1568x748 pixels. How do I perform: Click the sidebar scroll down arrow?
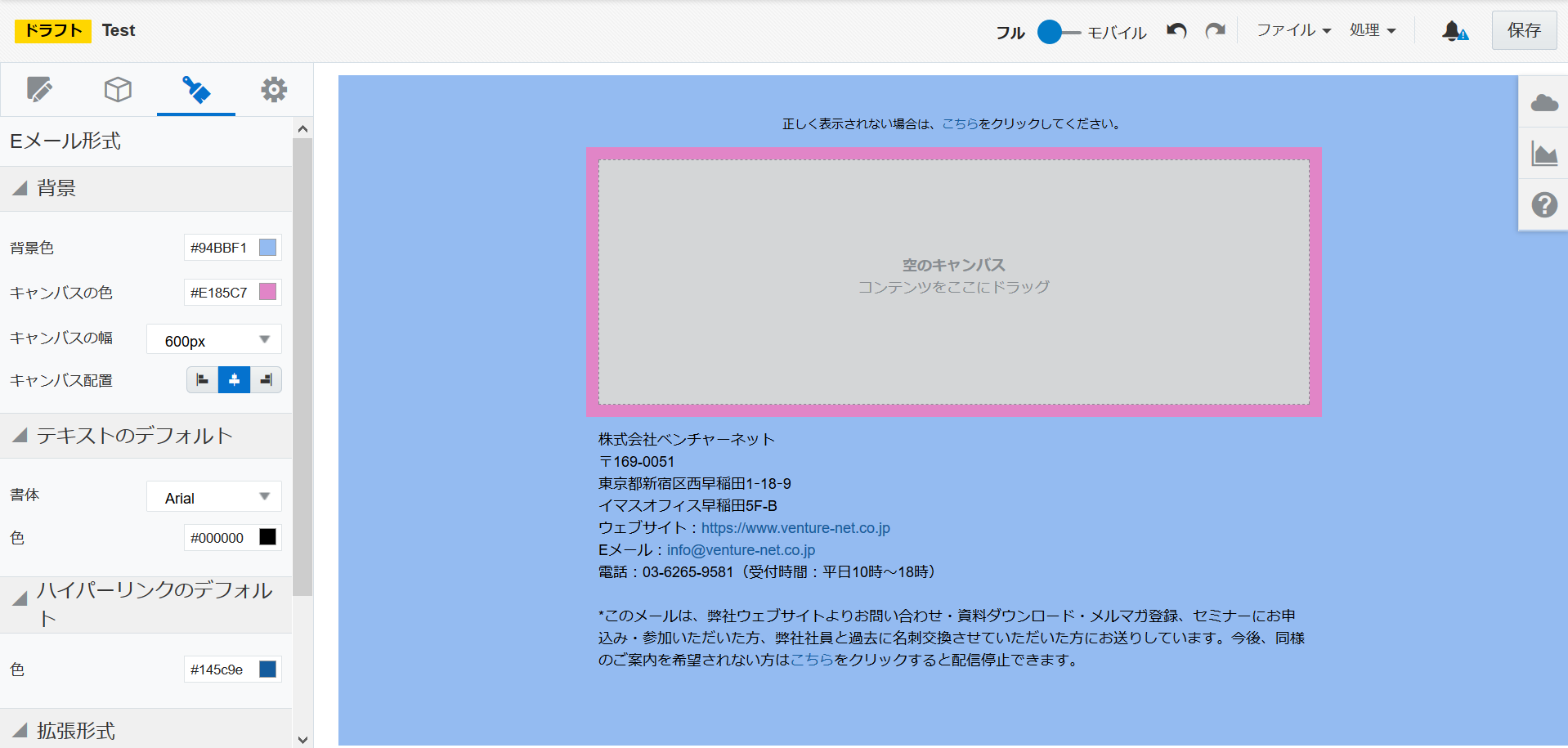click(302, 740)
